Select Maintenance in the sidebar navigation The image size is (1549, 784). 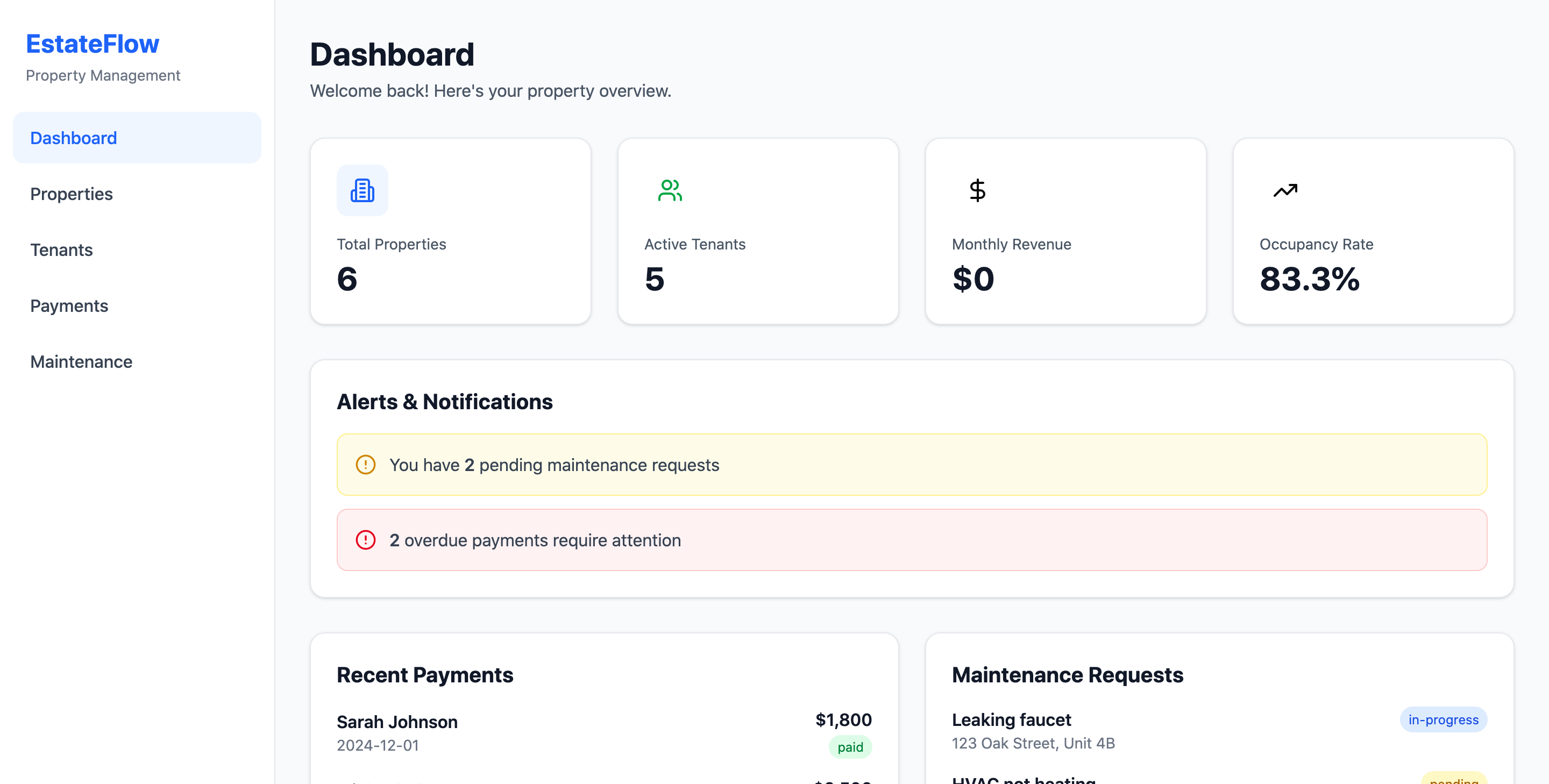pos(81,361)
